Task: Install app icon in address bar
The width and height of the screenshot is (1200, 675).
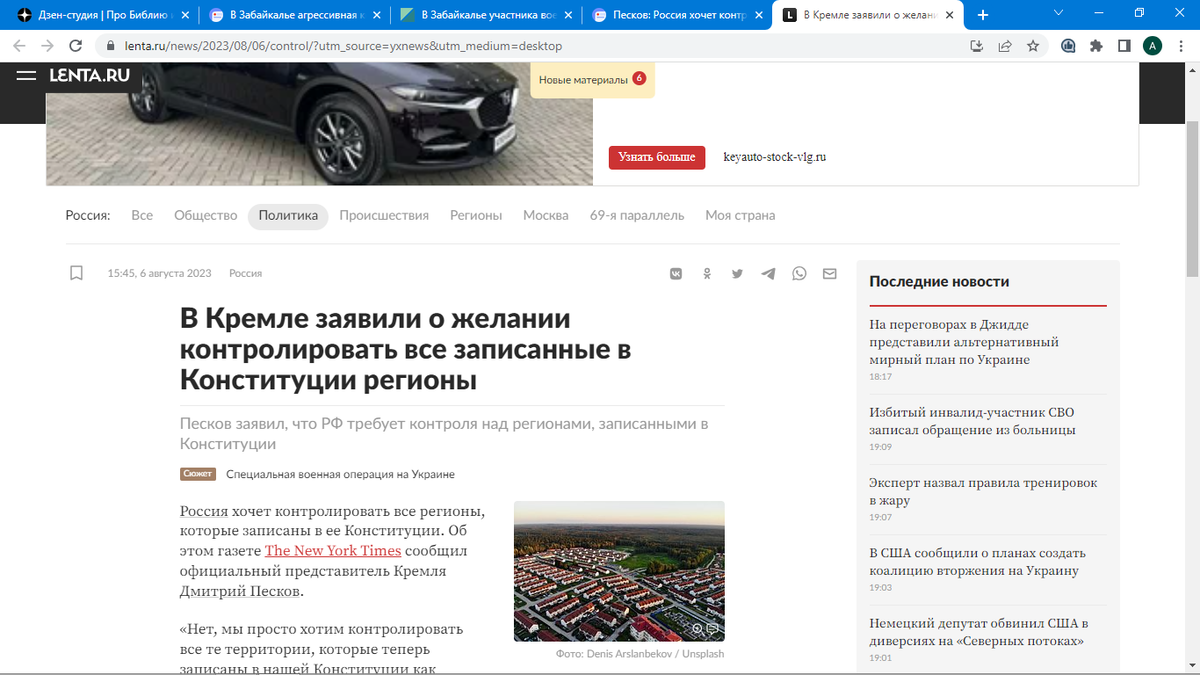Action: [x=977, y=46]
